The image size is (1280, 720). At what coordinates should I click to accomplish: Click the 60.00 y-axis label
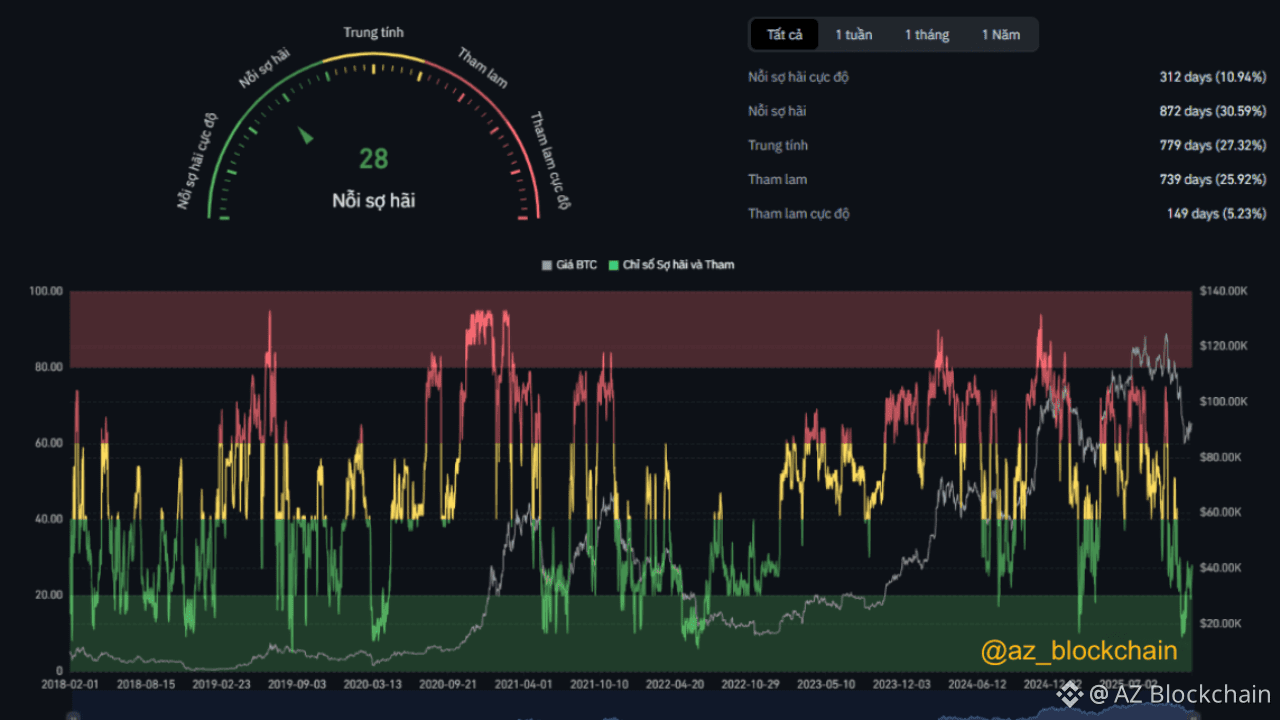point(49,443)
